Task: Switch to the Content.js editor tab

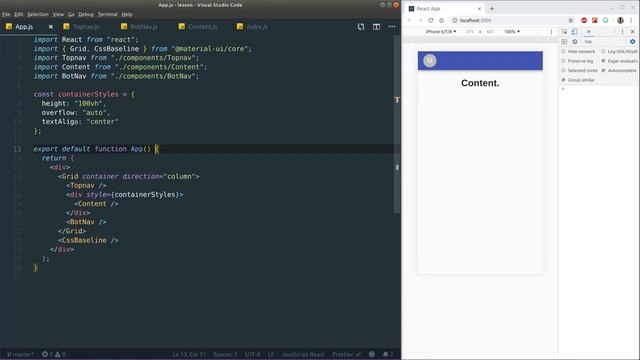Action: pos(202,27)
